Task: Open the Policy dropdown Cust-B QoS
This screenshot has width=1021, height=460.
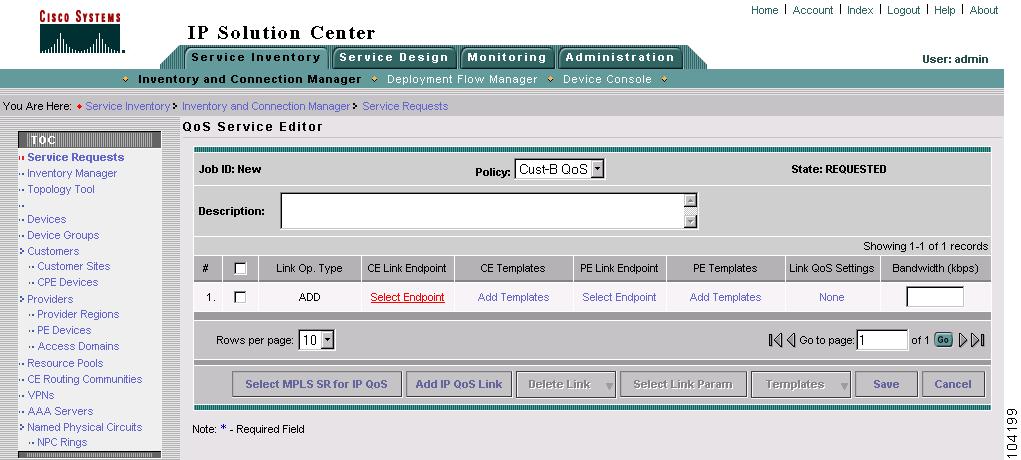Action: (559, 169)
